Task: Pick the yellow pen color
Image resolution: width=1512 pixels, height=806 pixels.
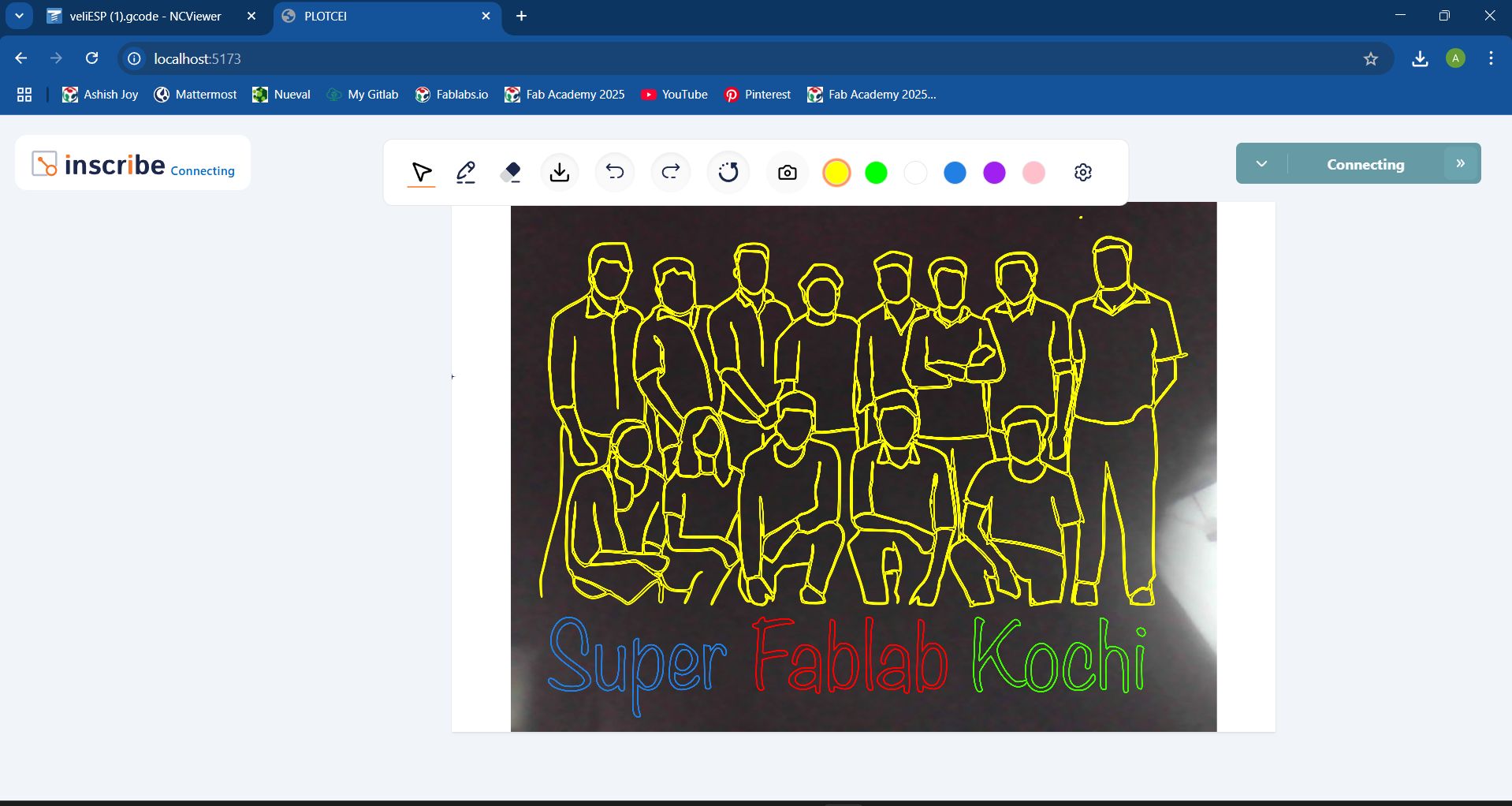Action: click(x=836, y=172)
